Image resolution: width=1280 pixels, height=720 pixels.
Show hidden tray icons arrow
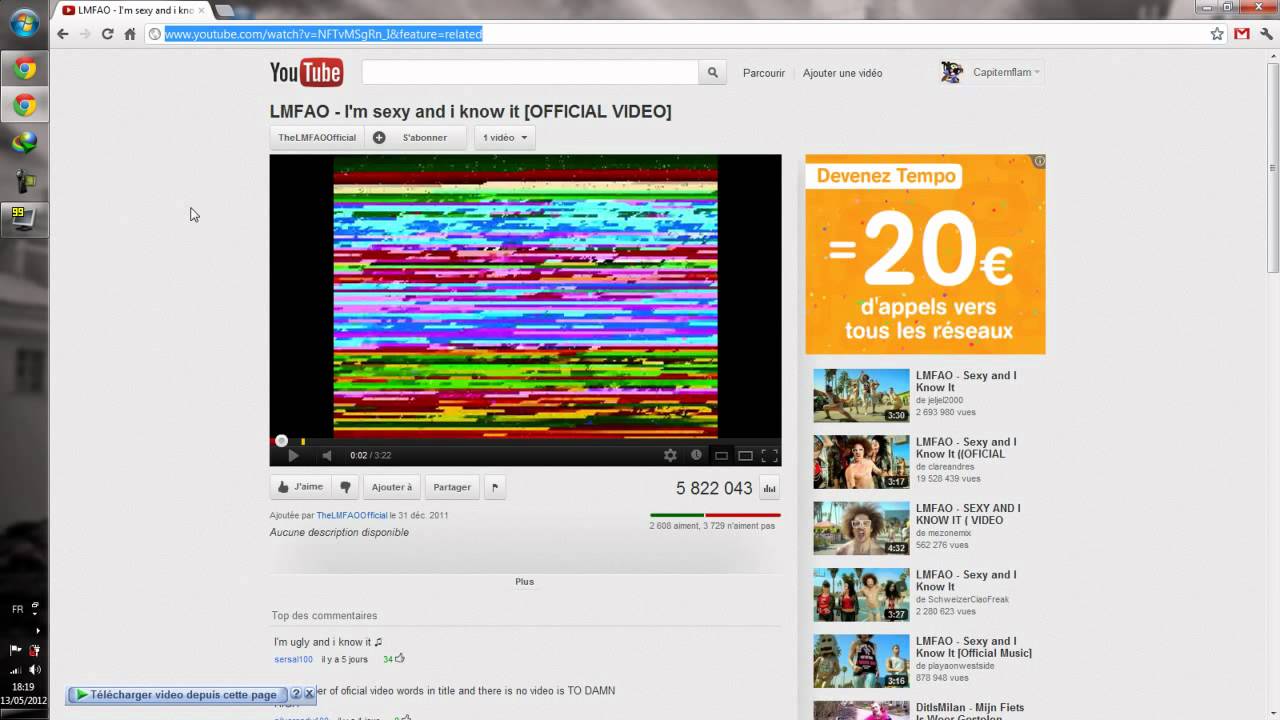click(x=38, y=630)
